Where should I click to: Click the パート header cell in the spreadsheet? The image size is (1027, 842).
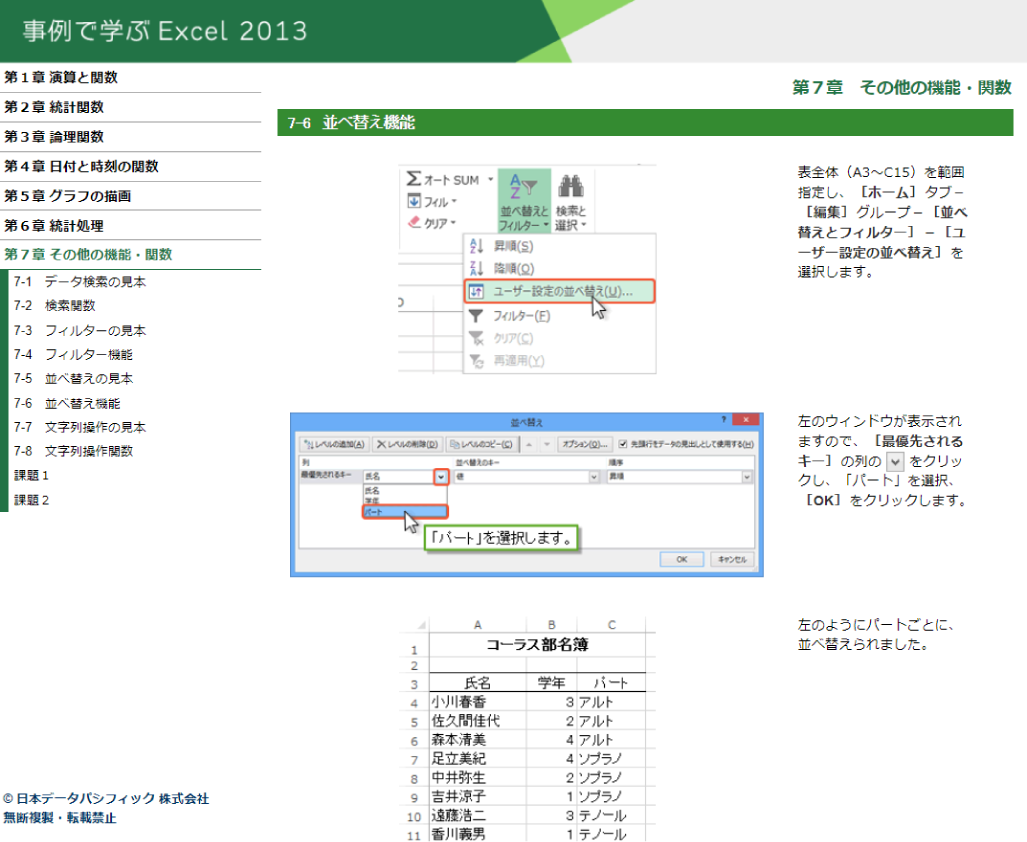point(611,683)
